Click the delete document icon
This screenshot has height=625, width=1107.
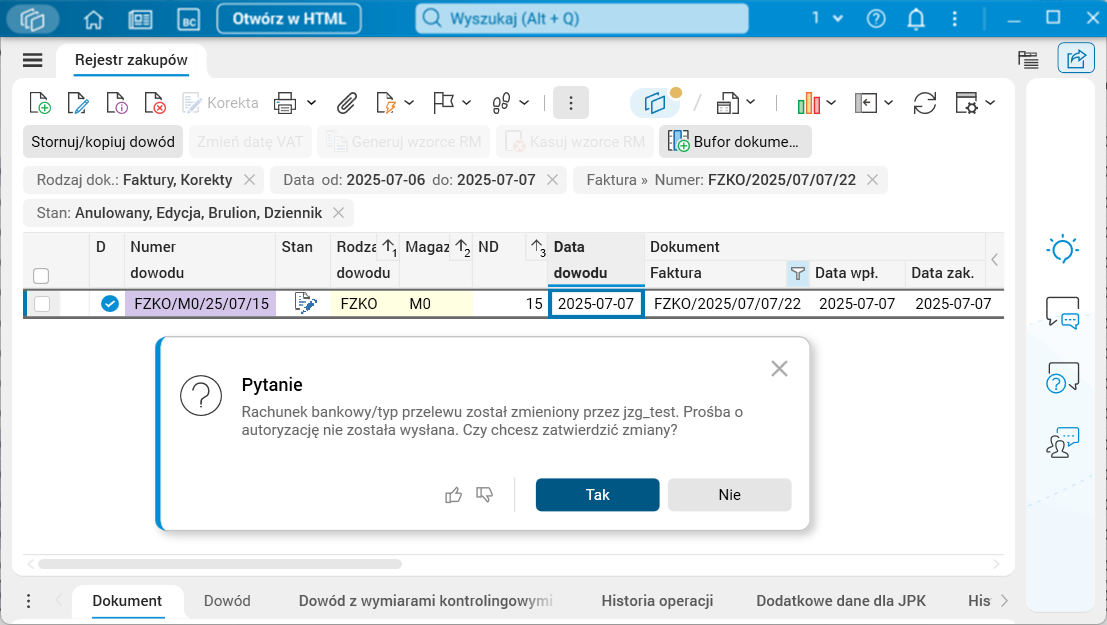coord(155,103)
